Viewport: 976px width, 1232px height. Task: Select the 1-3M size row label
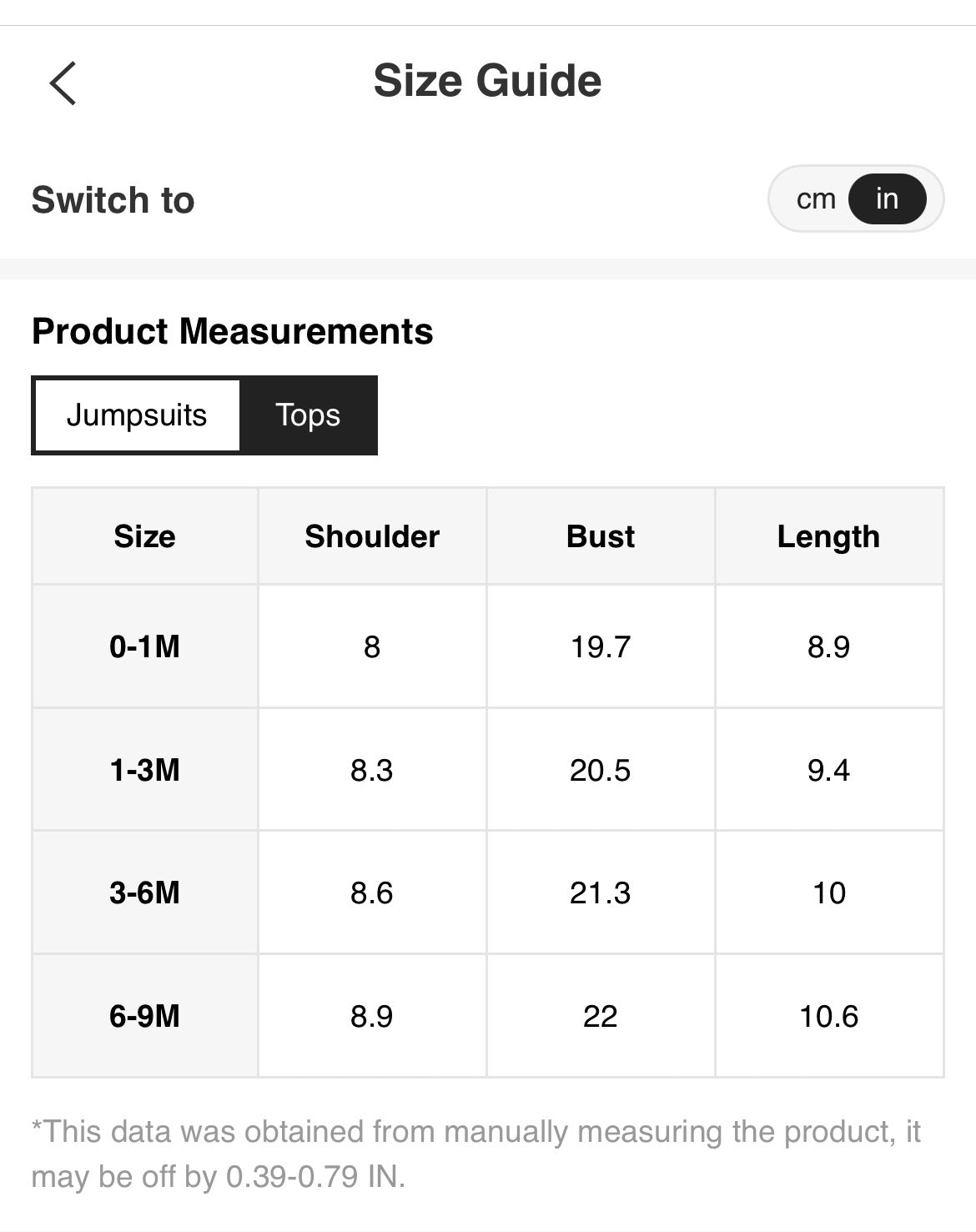click(144, 770)
